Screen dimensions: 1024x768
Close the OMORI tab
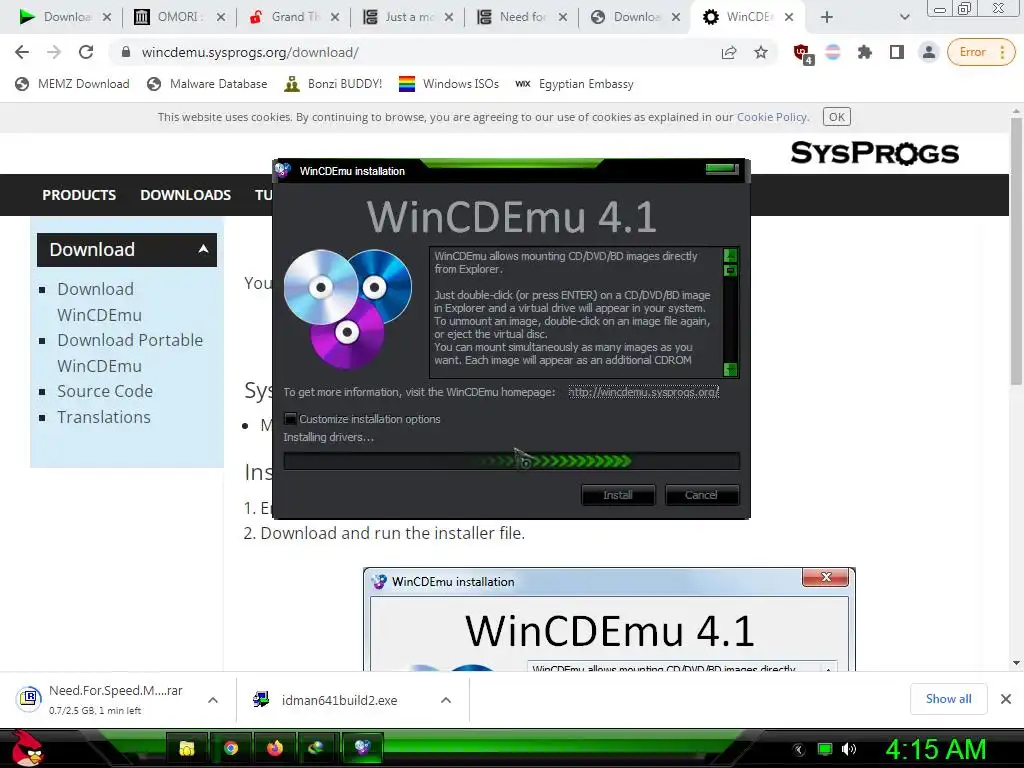click(x=221, y=17)
